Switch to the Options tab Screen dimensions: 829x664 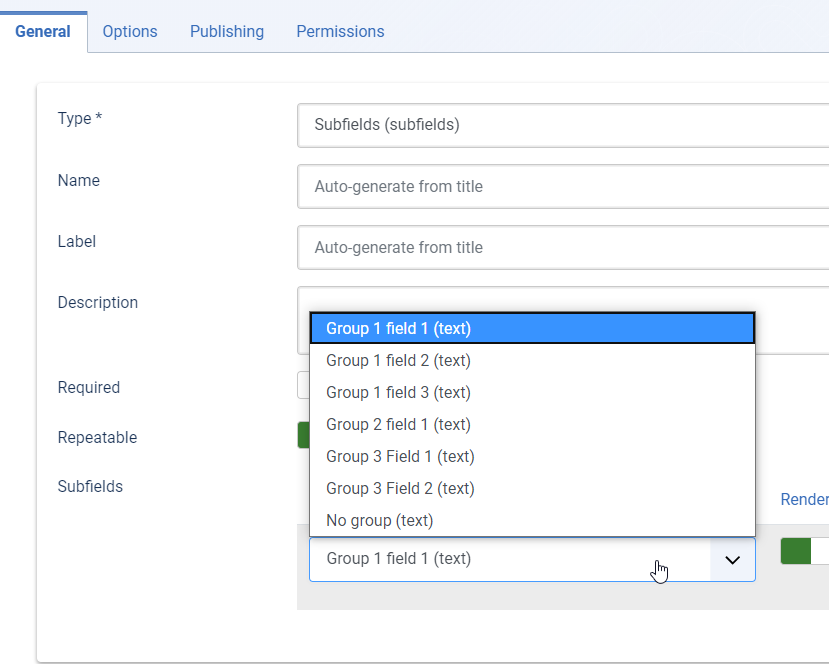click(130, 32)
